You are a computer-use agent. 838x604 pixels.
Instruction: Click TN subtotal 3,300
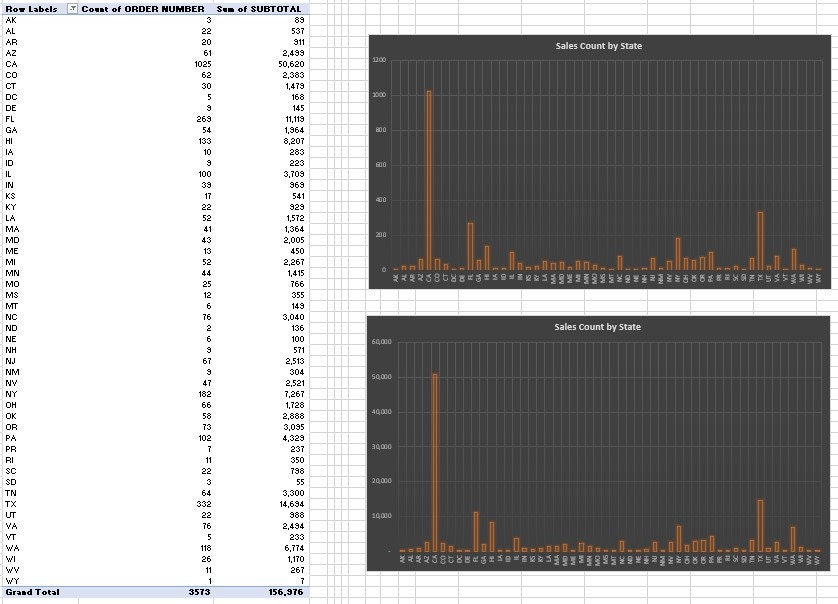[294, 493]
